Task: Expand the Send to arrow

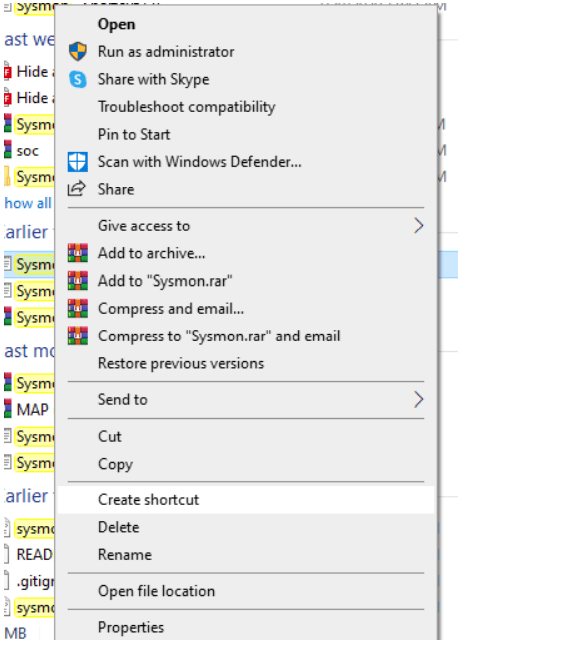Action: (x=418, y=400)
